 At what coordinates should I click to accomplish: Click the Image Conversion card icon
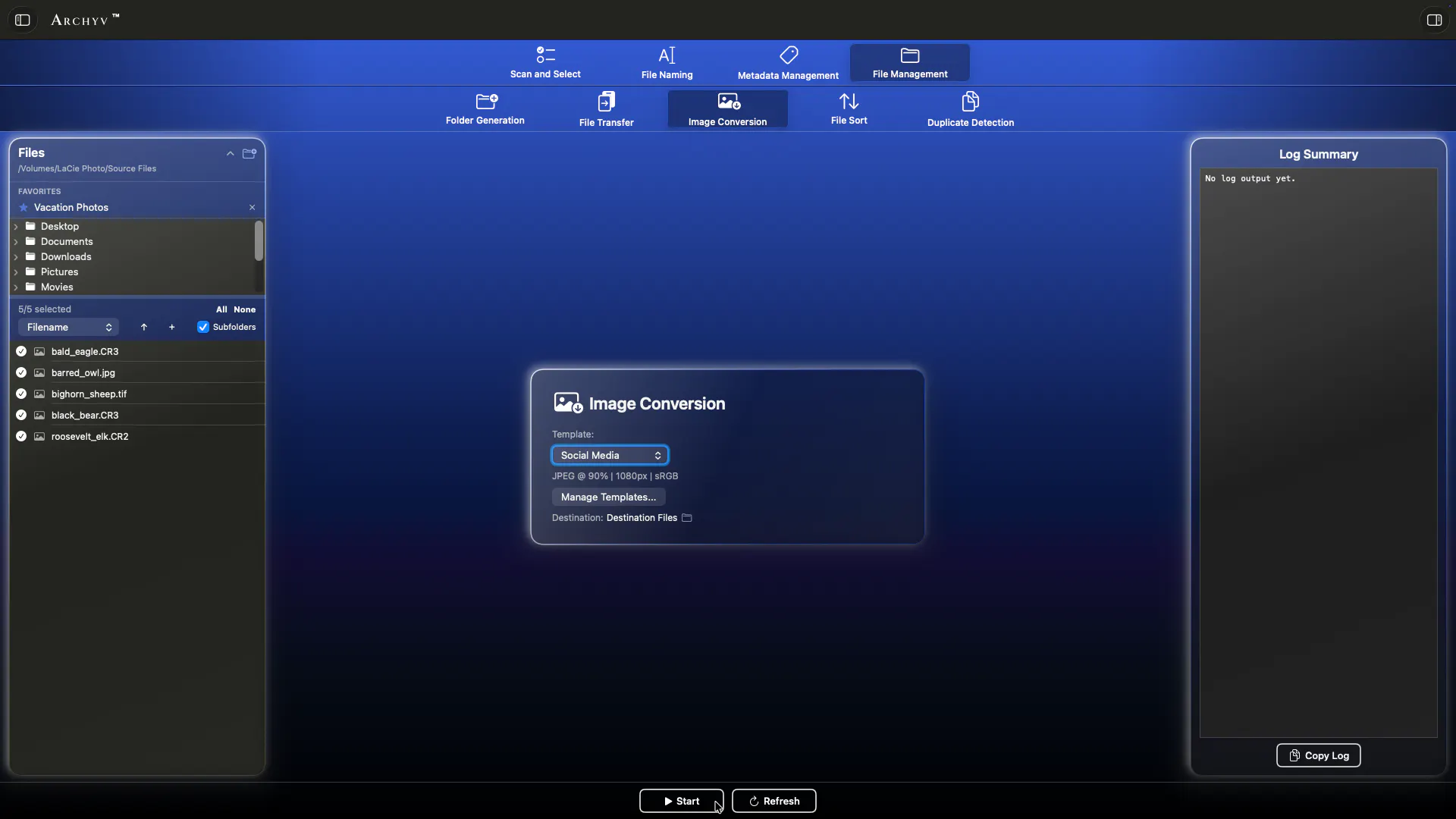[x=568, y=403]
